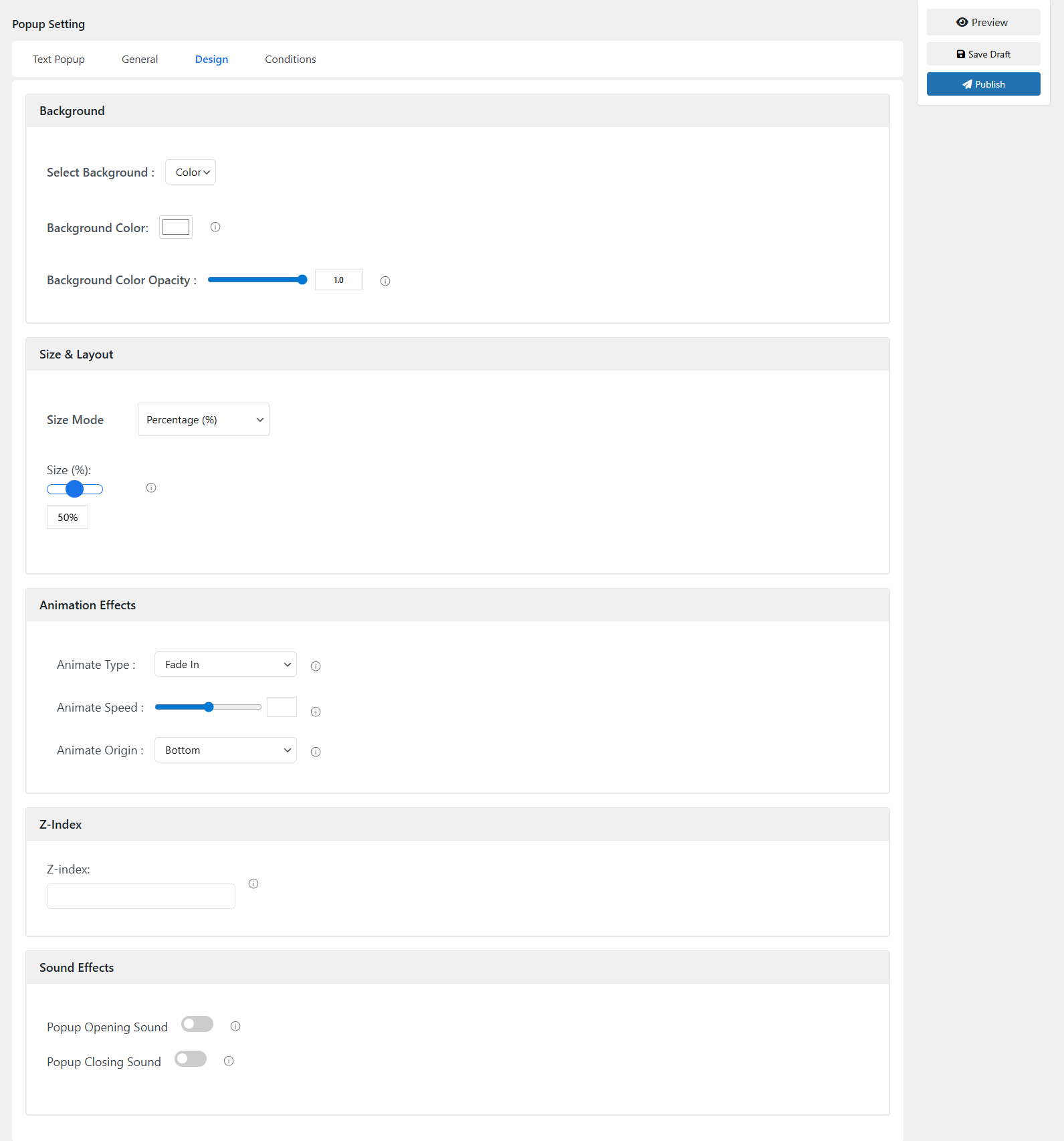Open the Animate Origin dropdown
The width and height of the screenshot is (1064, 1141).
tap(225, 750)
